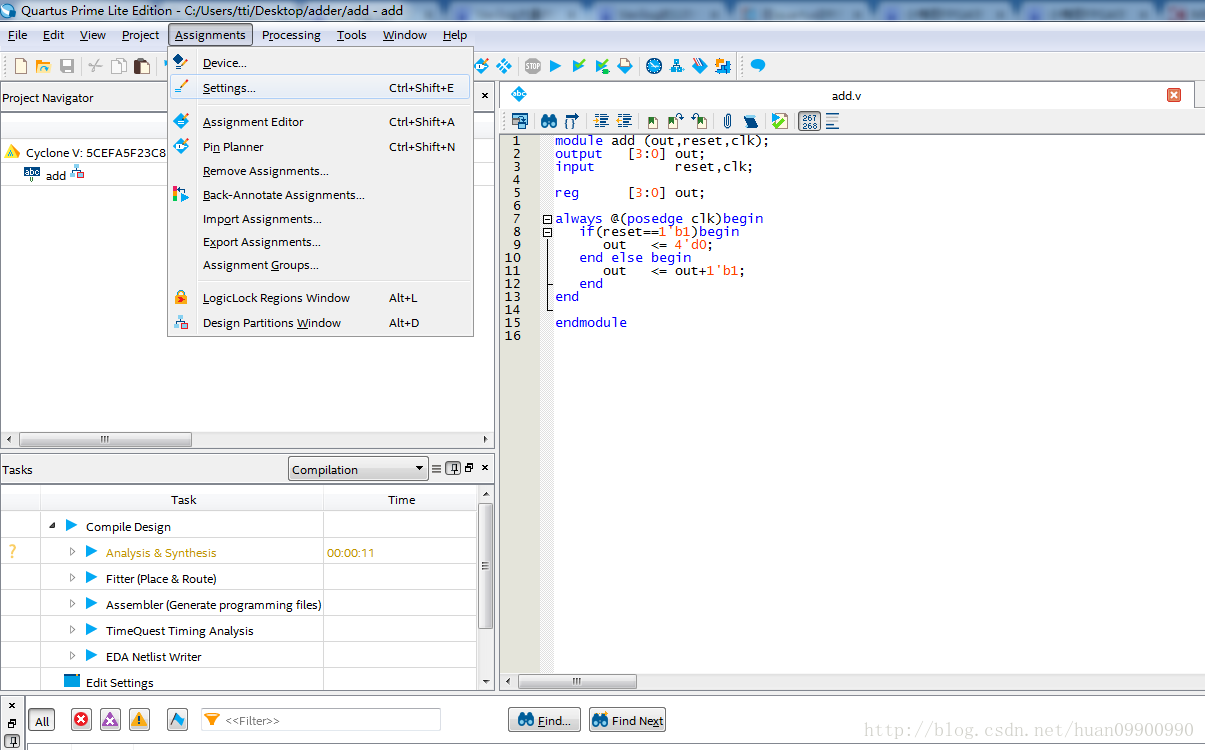Click the Cut scissors icon
The width and height of the screenshot is (1205, 750).
tap(95, 66)
